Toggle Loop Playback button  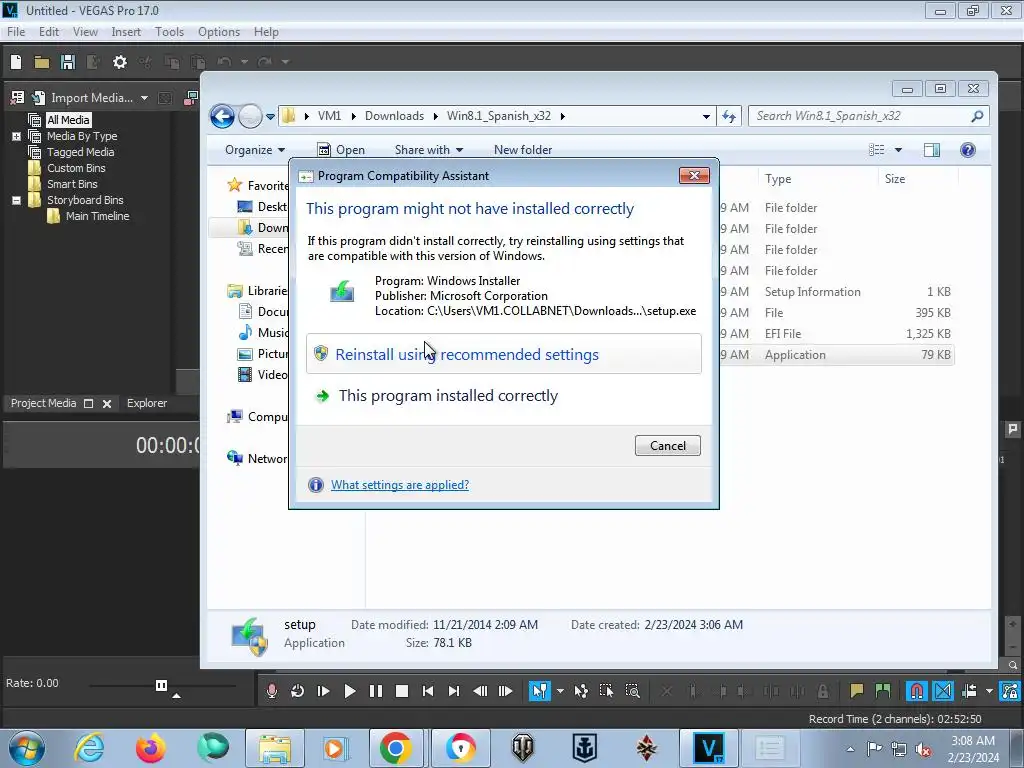click(x=297, y=691)
